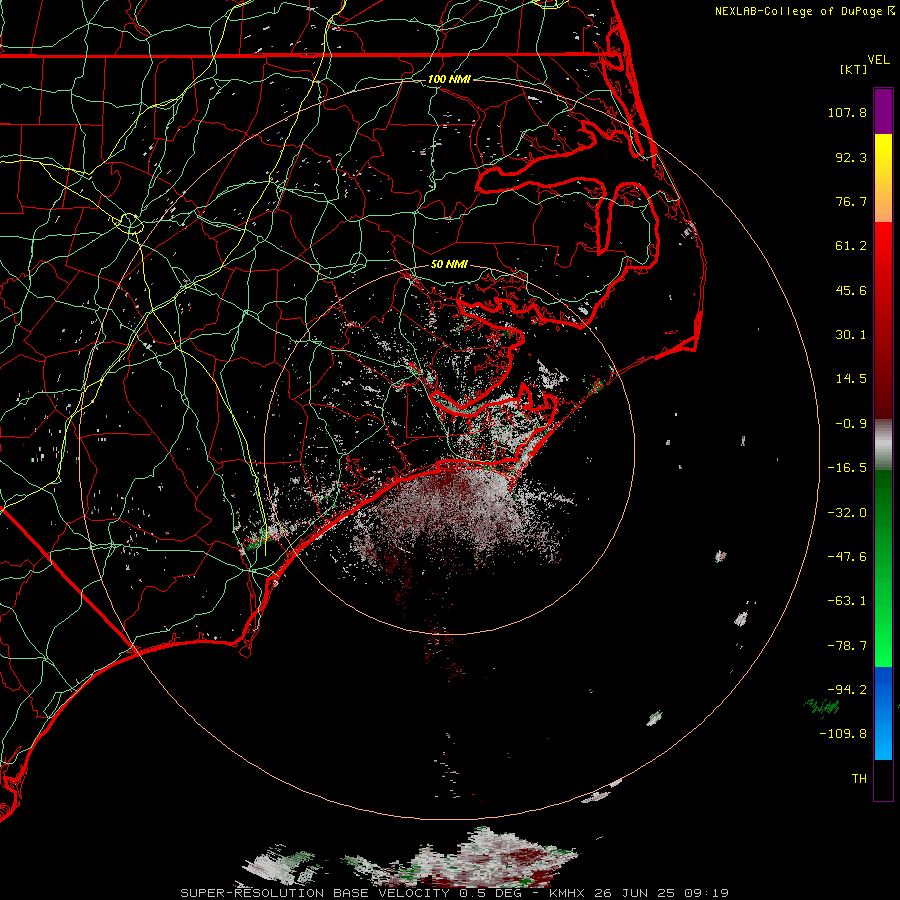This screenshot has height=900, width=900.
Task: Click the [KT] units label
Action: 853,69
